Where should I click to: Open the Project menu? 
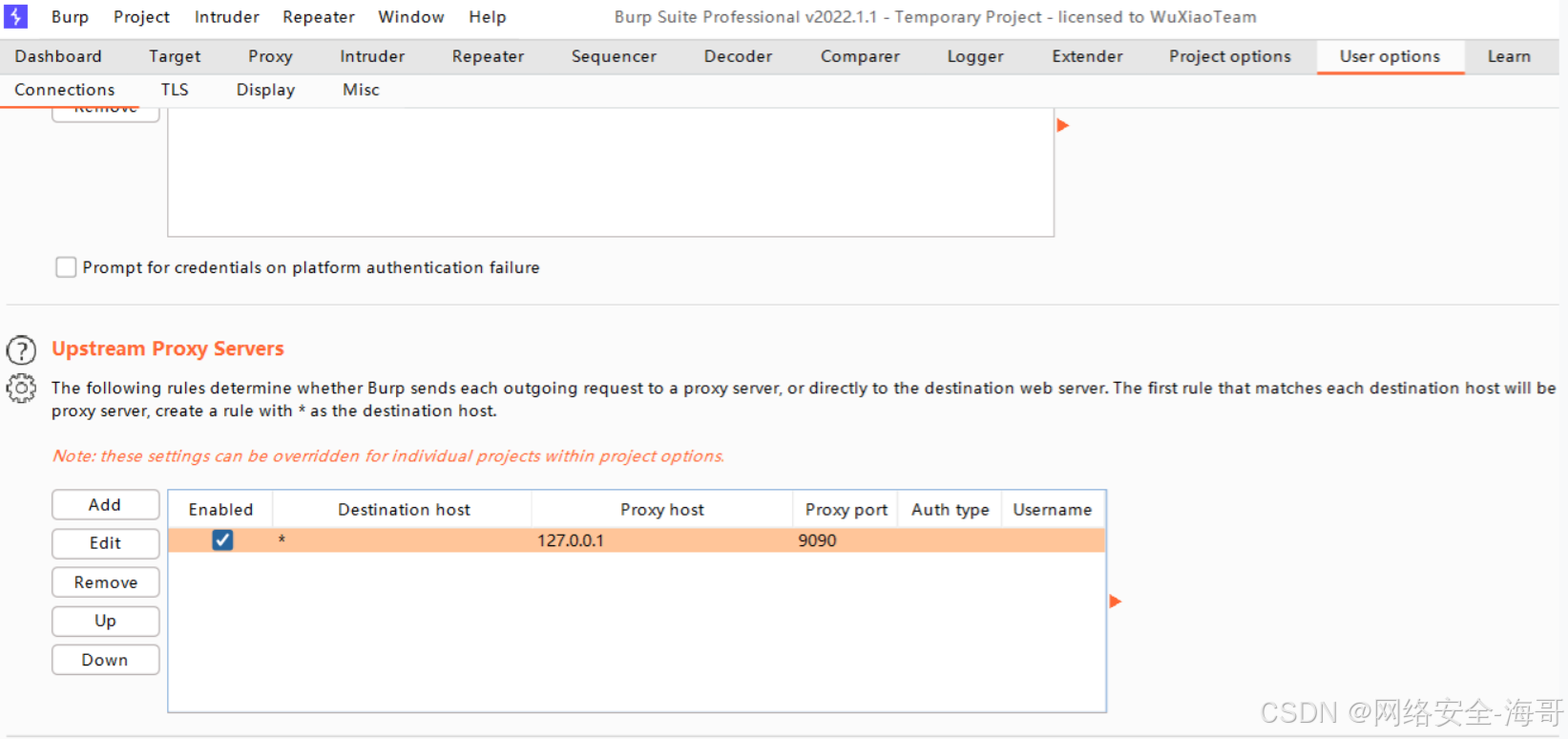tap(141, 17)
